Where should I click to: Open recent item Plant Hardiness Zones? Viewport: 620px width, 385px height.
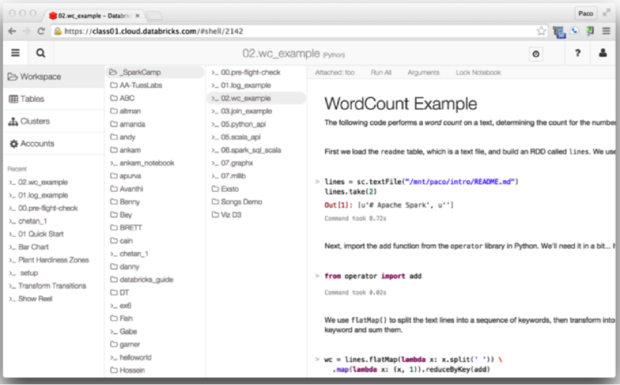click(x=49, y=260)
